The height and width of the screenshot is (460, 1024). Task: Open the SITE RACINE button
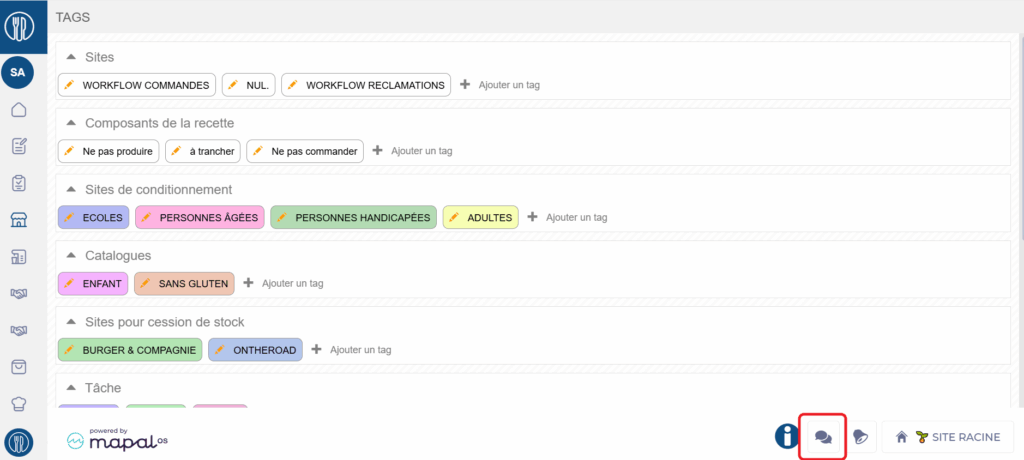947,437
